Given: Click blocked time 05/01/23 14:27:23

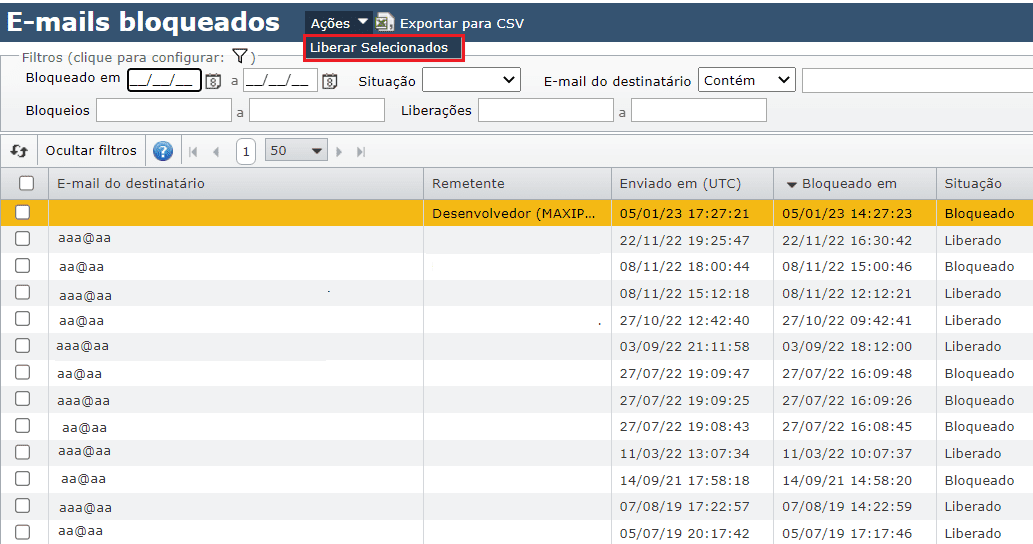Looking at the screenshot, I should click(x=847, y=213).
